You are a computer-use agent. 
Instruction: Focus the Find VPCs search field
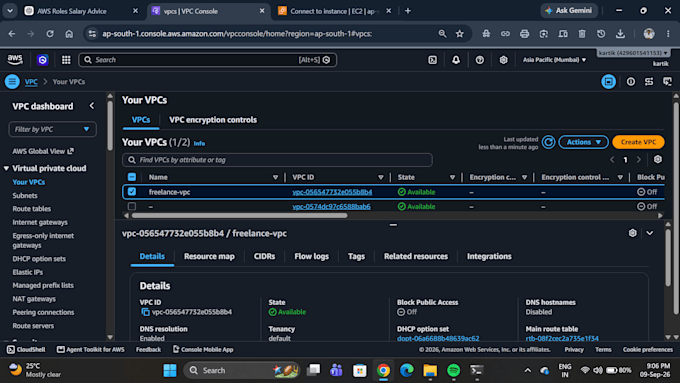pyautogui.click(x=278, y=160)
